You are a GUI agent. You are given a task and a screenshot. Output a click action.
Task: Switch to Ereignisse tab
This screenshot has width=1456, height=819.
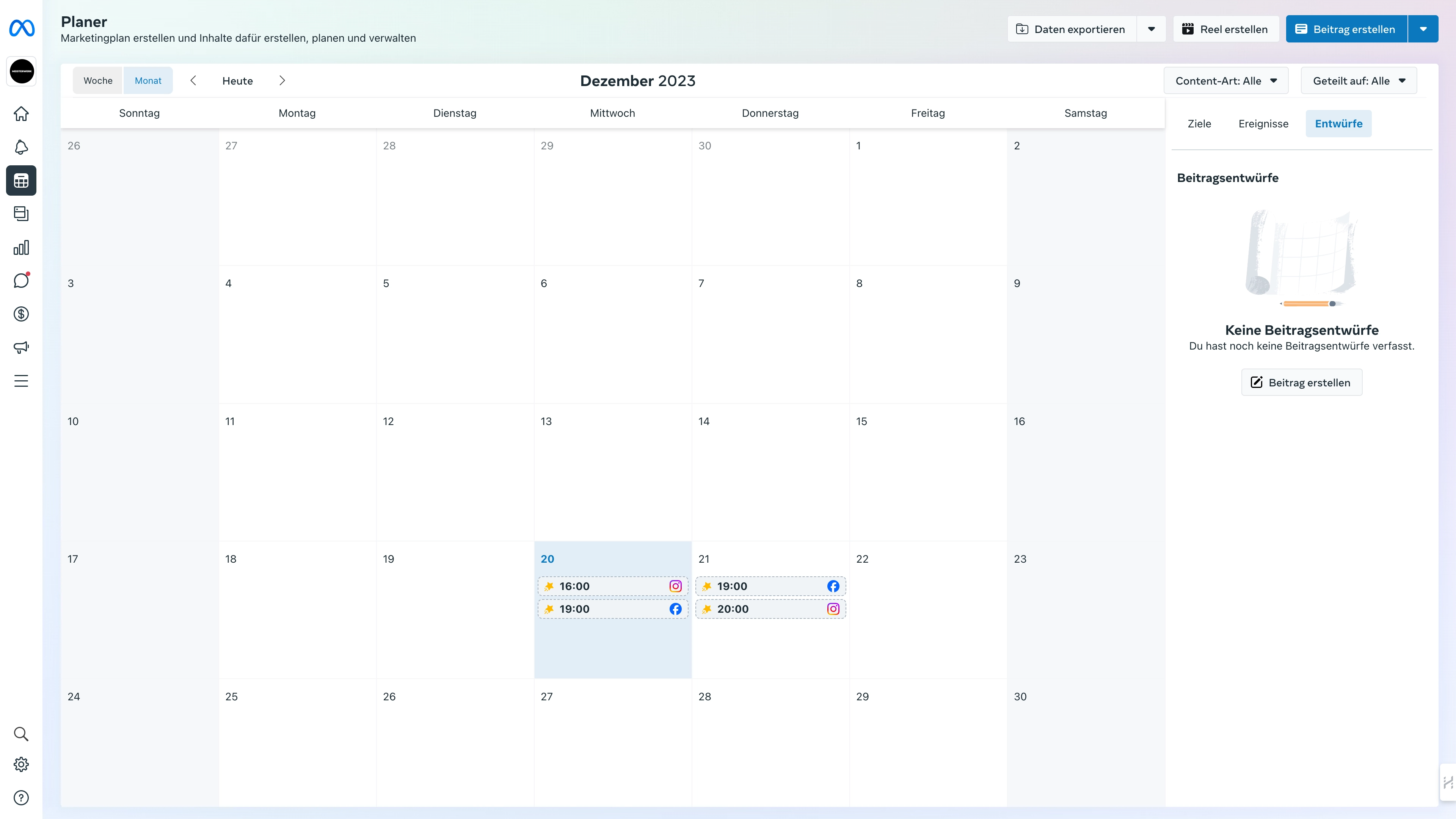[x=1263, y=123]
